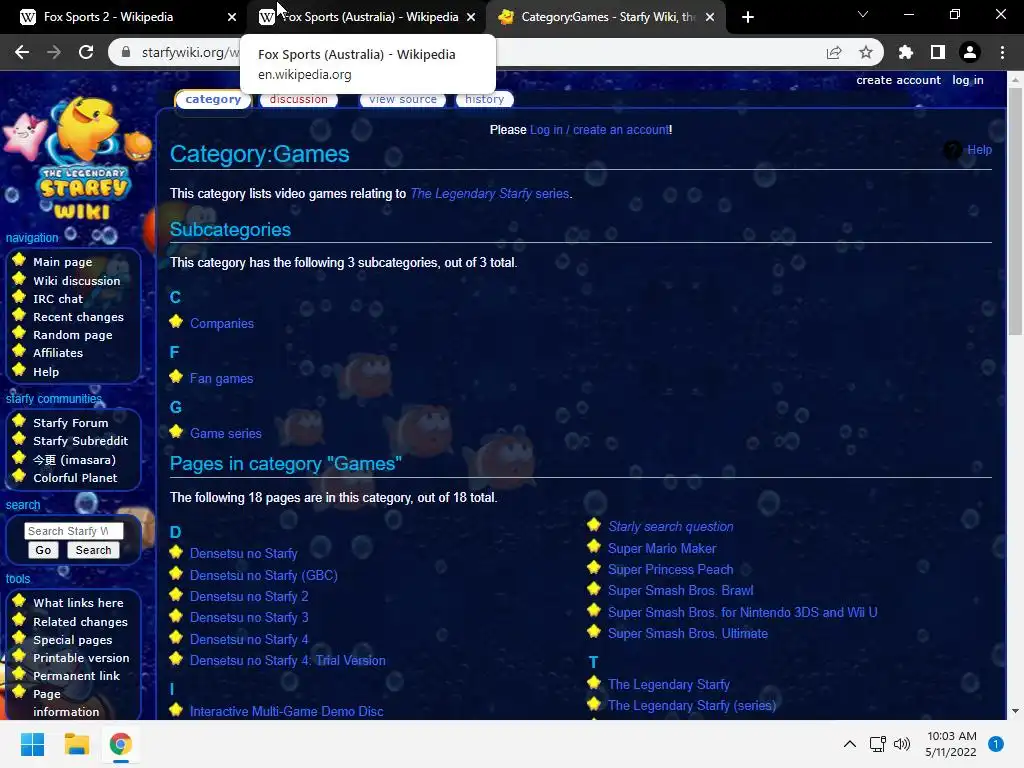Open the tab search chevron
The width and height of the screenshot is (1024, 768).
pyautogui.click(x=863, y=14)
